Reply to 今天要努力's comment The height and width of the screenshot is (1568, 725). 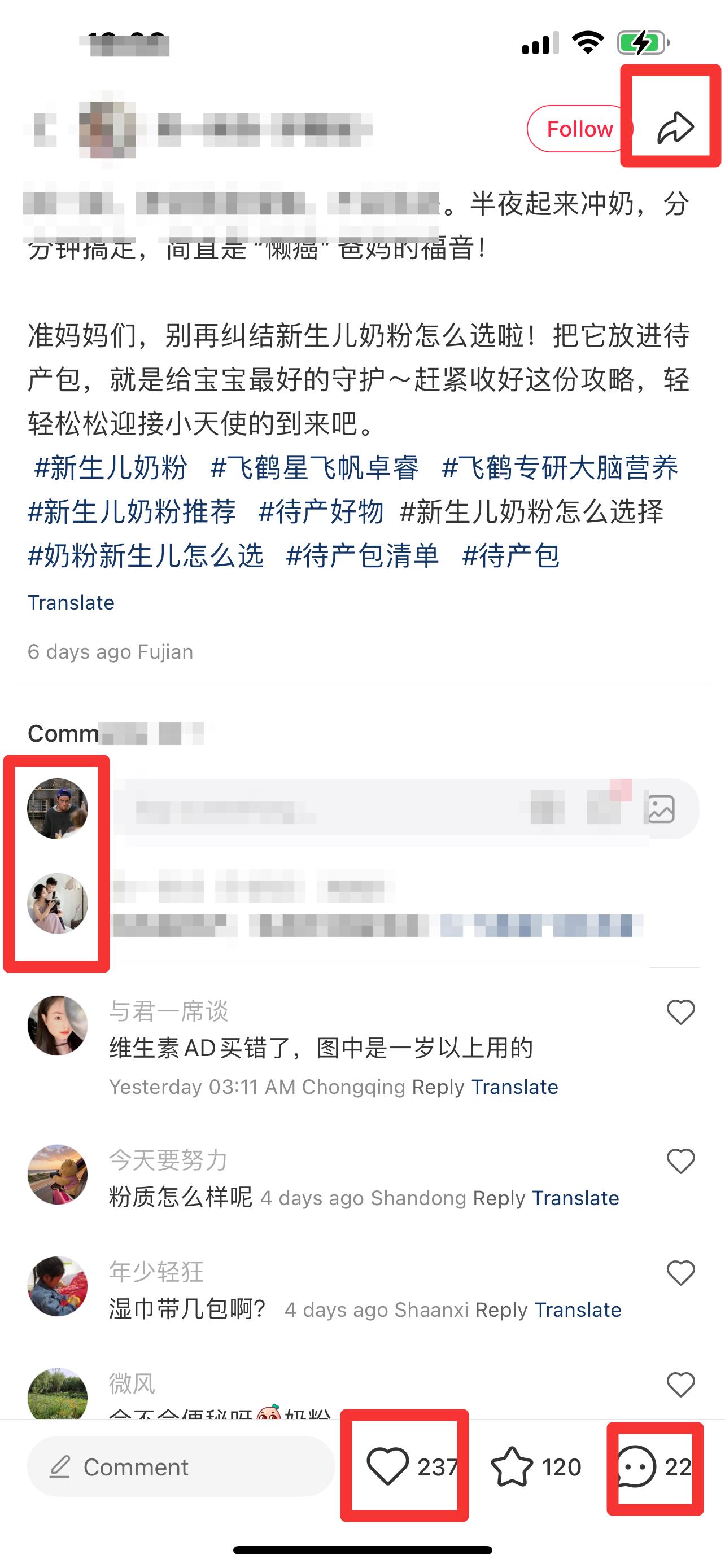tap(499, 1197)
